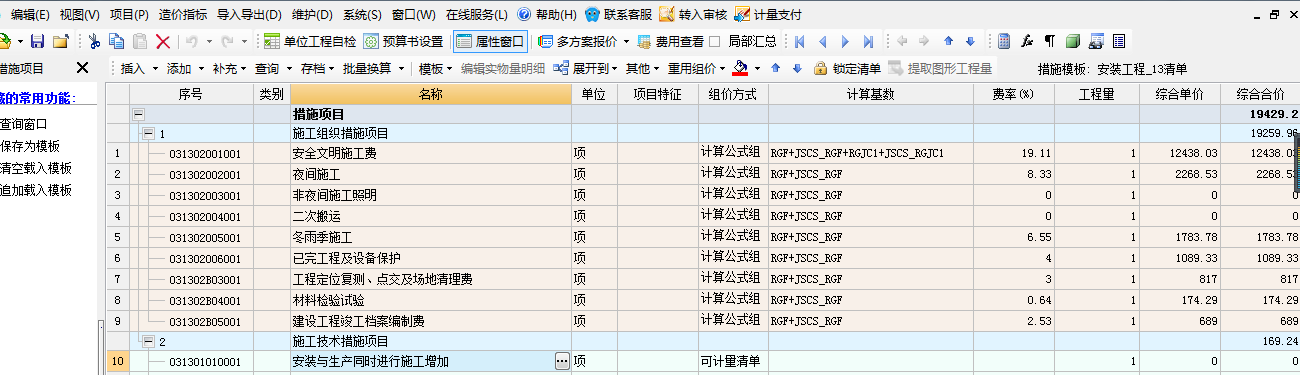
Task: Open 模板 dropdown
Action: (435, 68)
